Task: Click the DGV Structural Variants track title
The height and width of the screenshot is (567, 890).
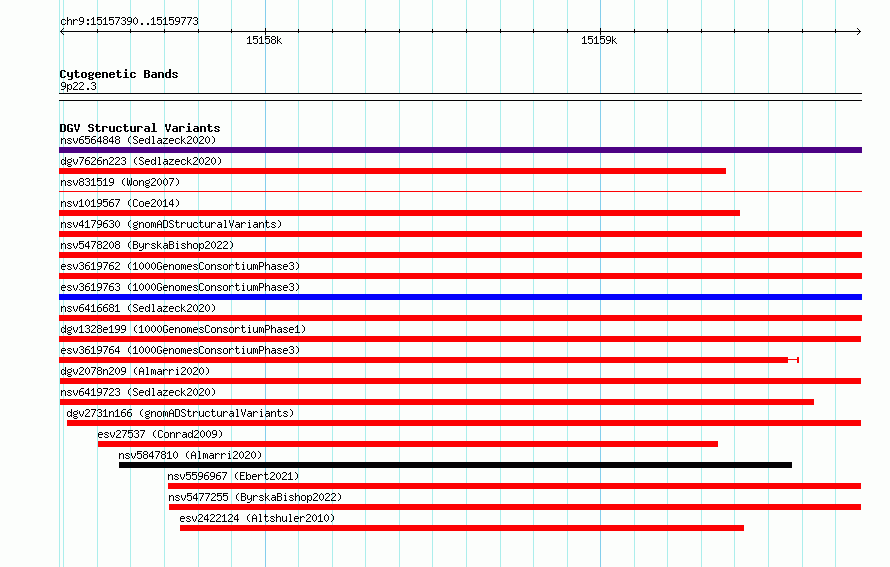Action: pos(140,128)
